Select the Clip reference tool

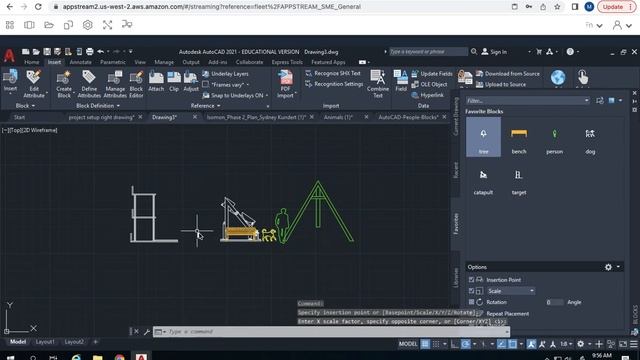[x=174, y=81]
